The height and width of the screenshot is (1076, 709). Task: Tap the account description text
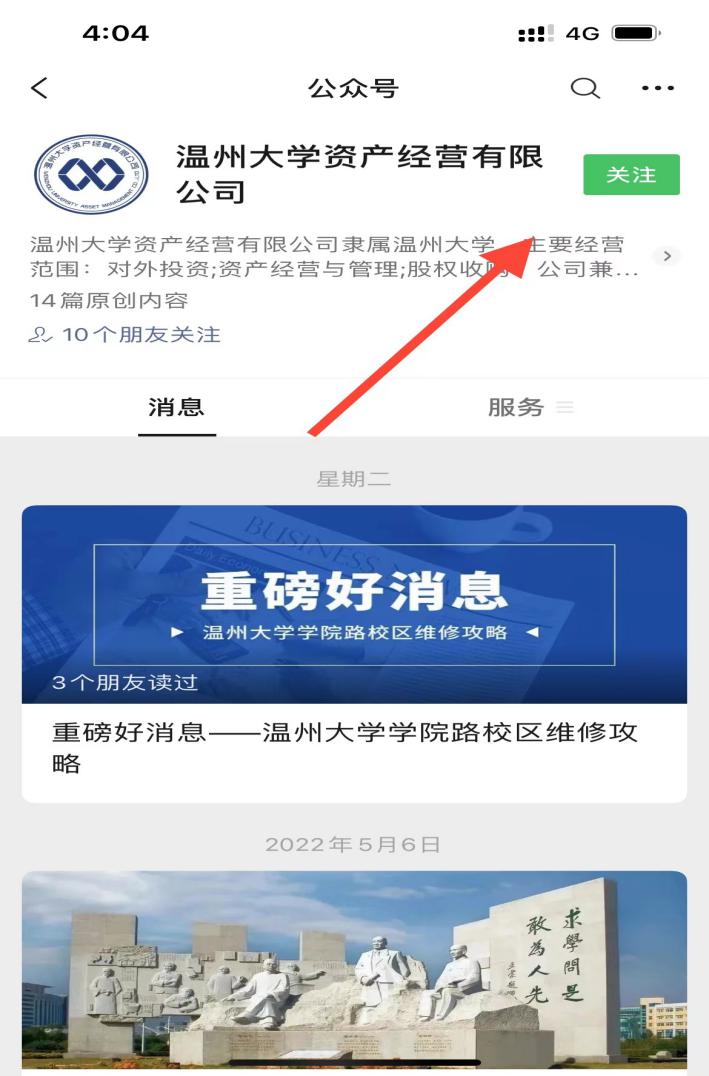click(x=334, y=257)
